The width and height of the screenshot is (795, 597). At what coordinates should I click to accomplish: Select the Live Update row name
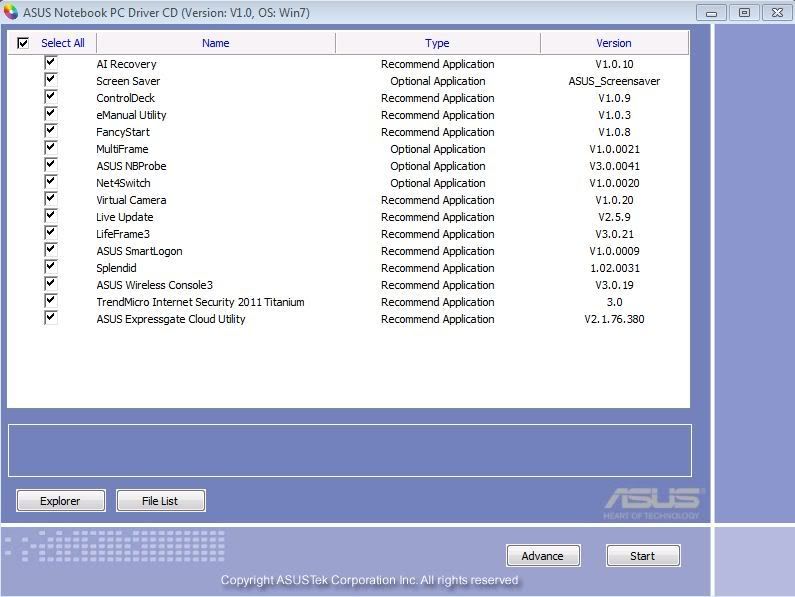125,217
